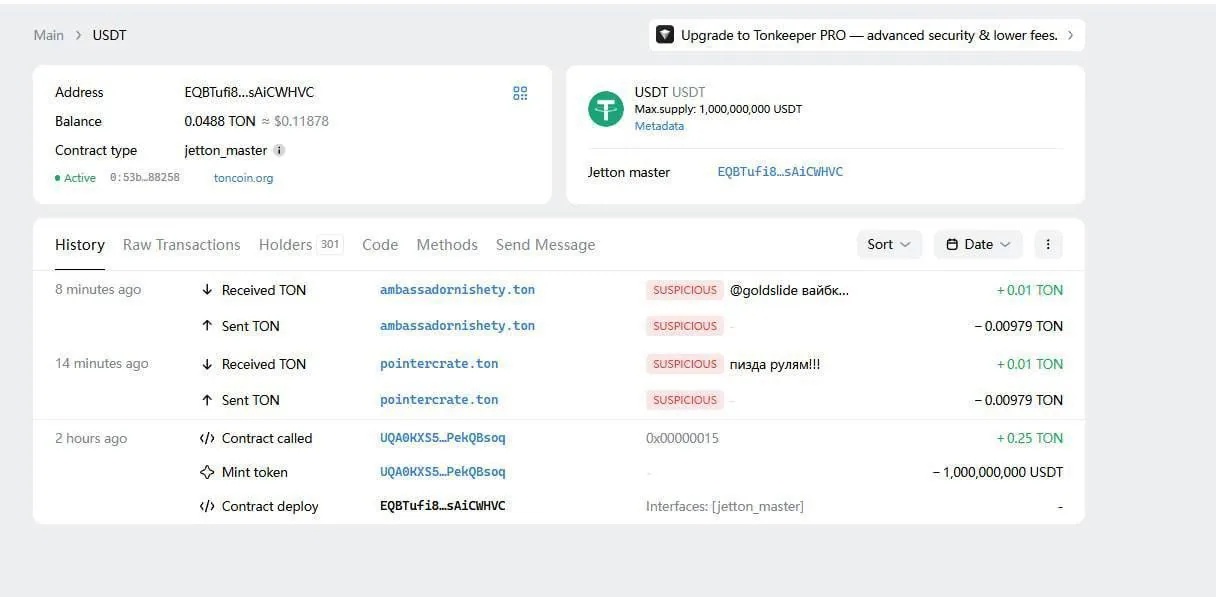This screenshot has height=597, width=1216.
Task: Open Jetton master address EQBTufi8…sAiCWHVC link
Action: point(780,172)
